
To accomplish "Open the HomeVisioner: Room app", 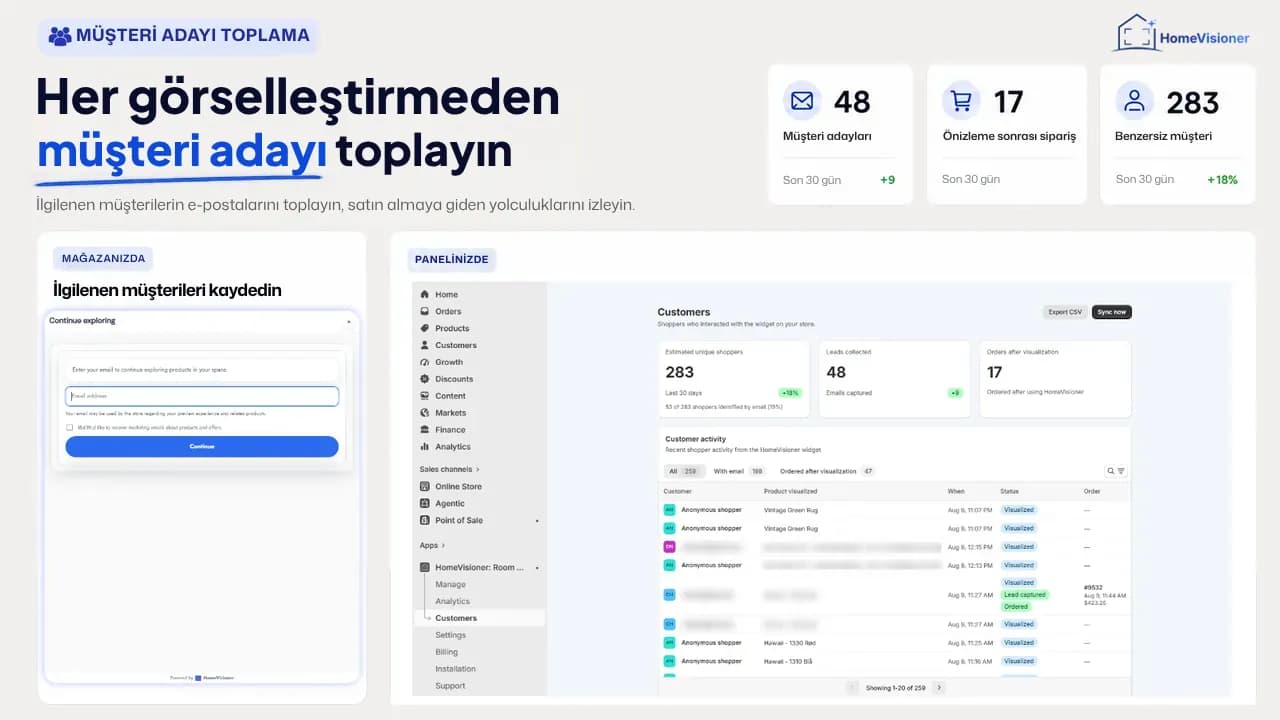I will point(473,567).
